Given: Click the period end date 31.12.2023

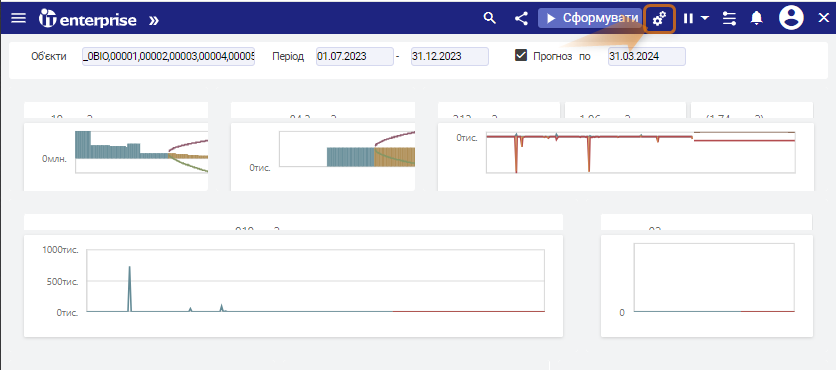Looking at the screenshot, I should (449, 57).
